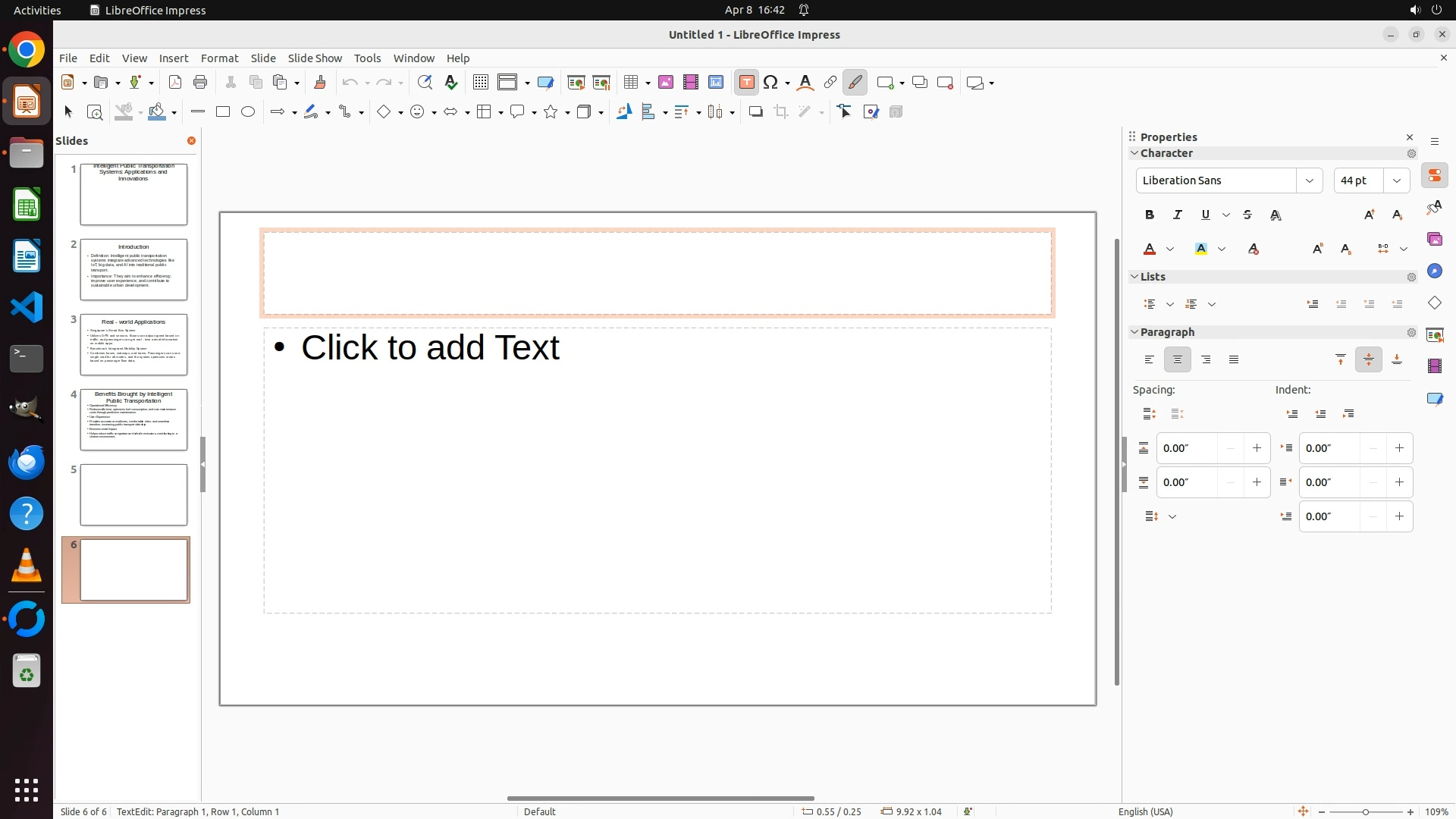Image resolution: width=1456 pixels, height=819 pixels.
Task: Toggle the Display Grid icon
Action: pos(480,83)
